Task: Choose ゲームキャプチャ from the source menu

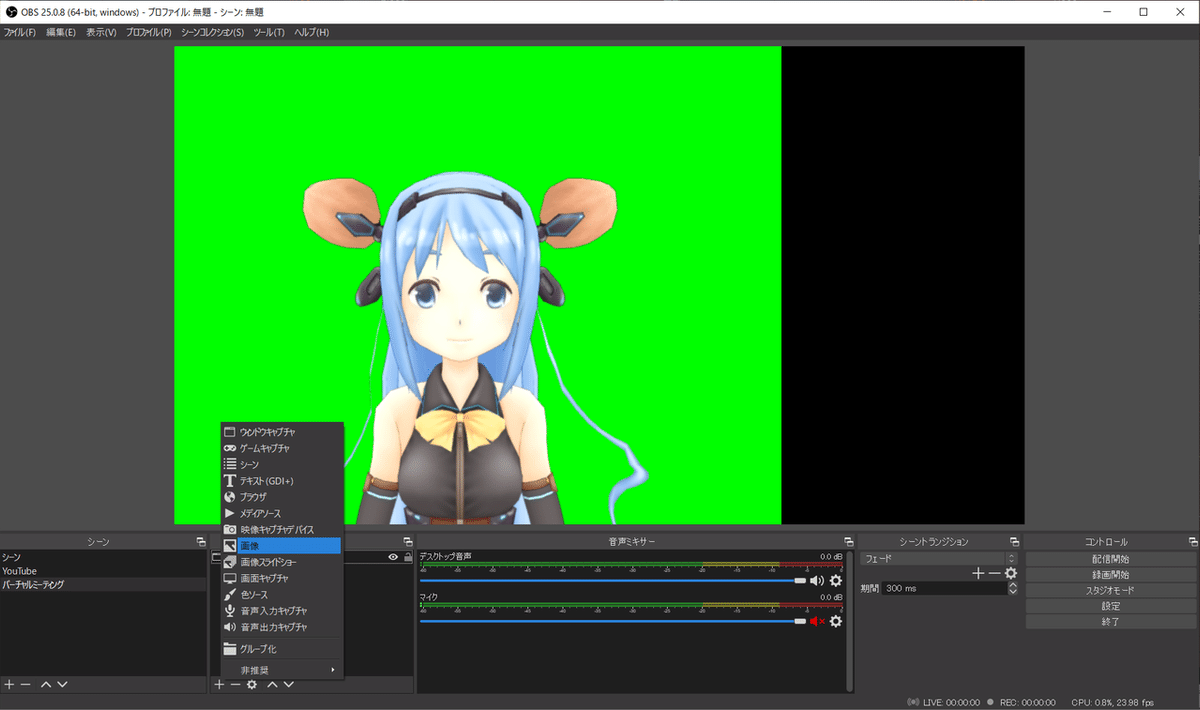Action: [281, 448]
